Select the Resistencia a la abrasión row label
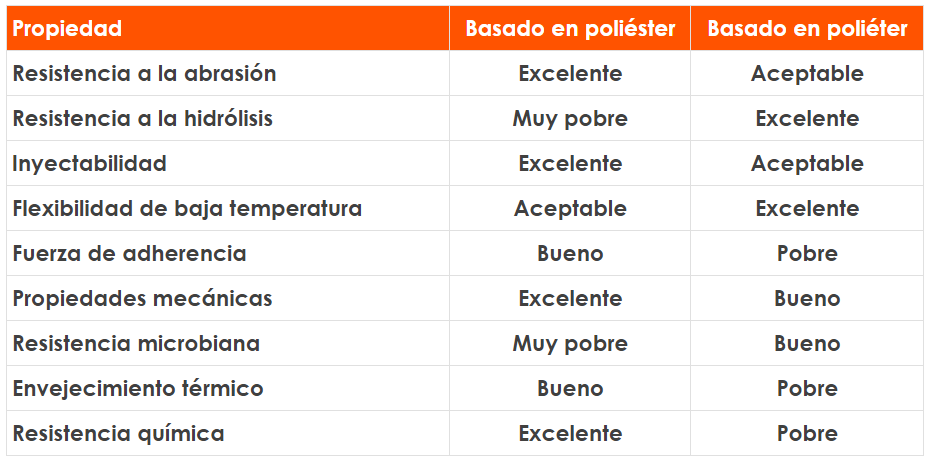The width and height of the screenshot is (934, 459). click(x=144, y=74)
